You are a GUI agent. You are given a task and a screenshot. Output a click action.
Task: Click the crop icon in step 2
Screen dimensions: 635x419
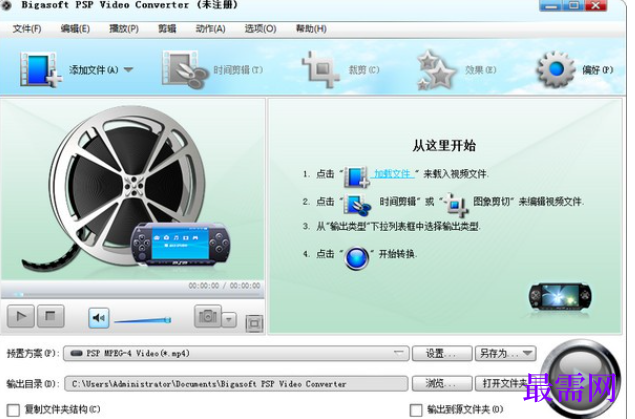[456, 204]
